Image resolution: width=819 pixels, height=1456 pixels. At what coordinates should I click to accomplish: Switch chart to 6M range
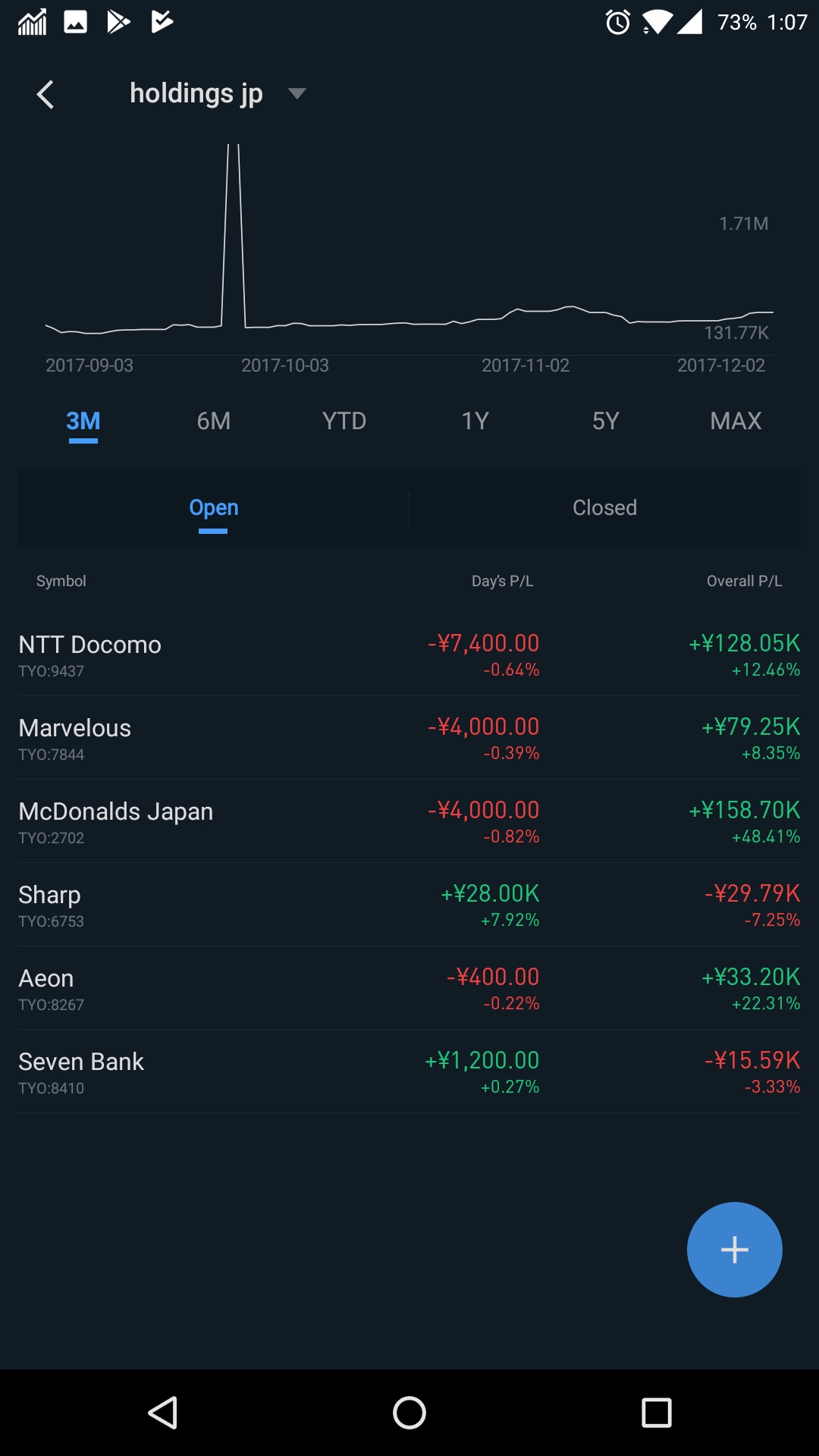[214, 422]
